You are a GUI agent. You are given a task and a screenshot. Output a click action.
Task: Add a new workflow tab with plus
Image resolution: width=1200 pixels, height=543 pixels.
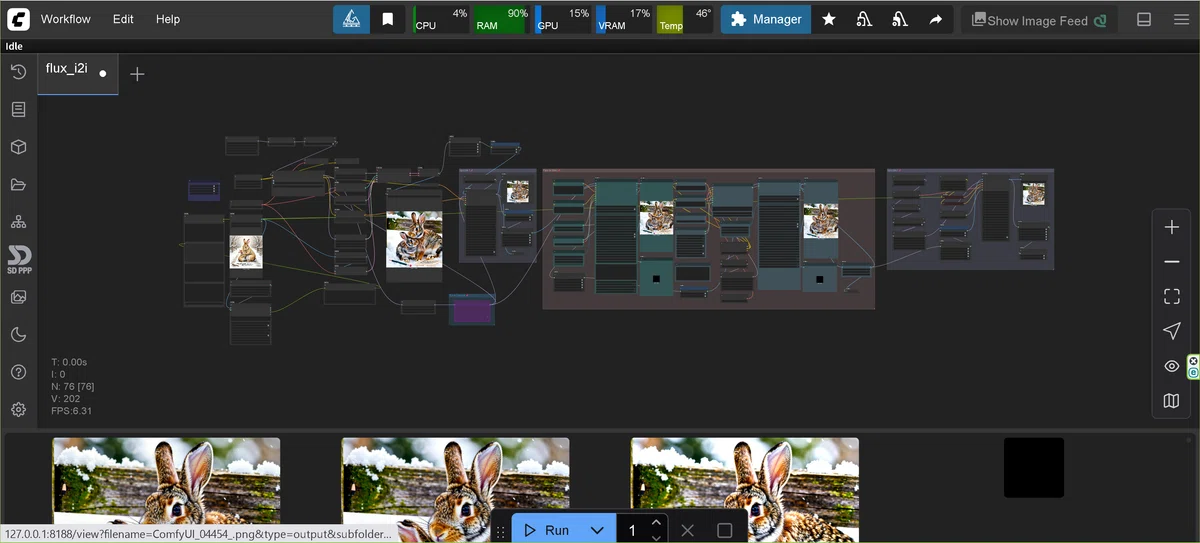[137, 74]
